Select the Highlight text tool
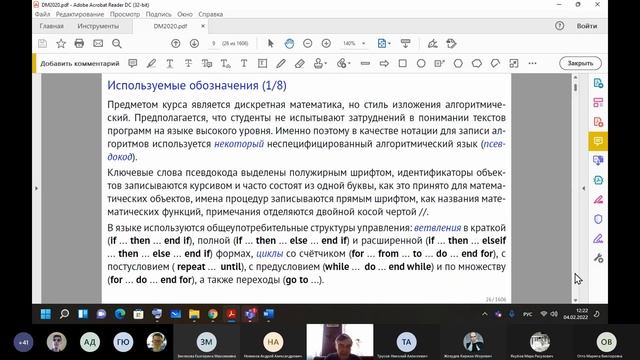The height and width of the screenshot is (360, 640). pos(151,63)
